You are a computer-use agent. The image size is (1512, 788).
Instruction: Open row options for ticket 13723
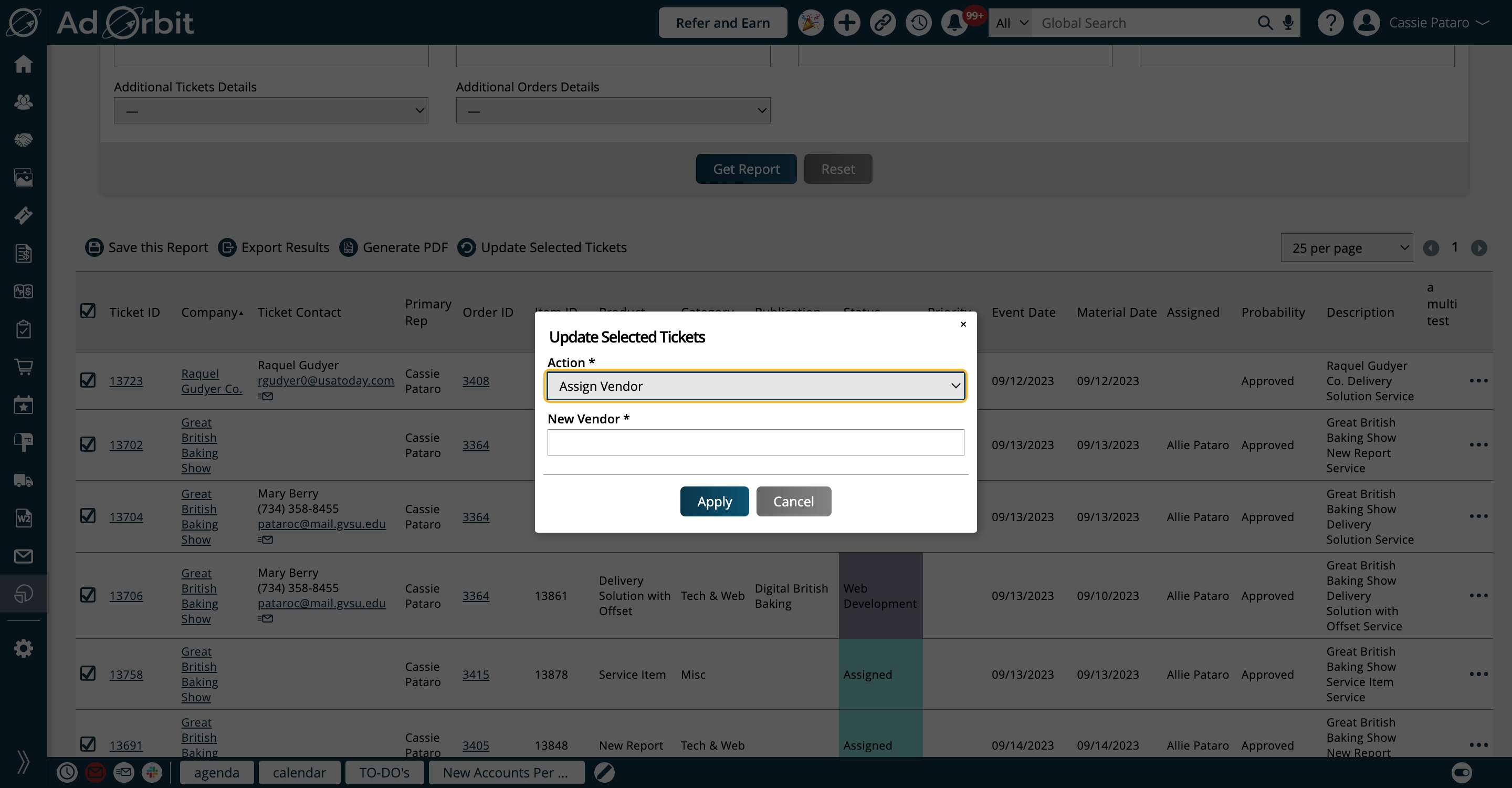pos(1478,380)
